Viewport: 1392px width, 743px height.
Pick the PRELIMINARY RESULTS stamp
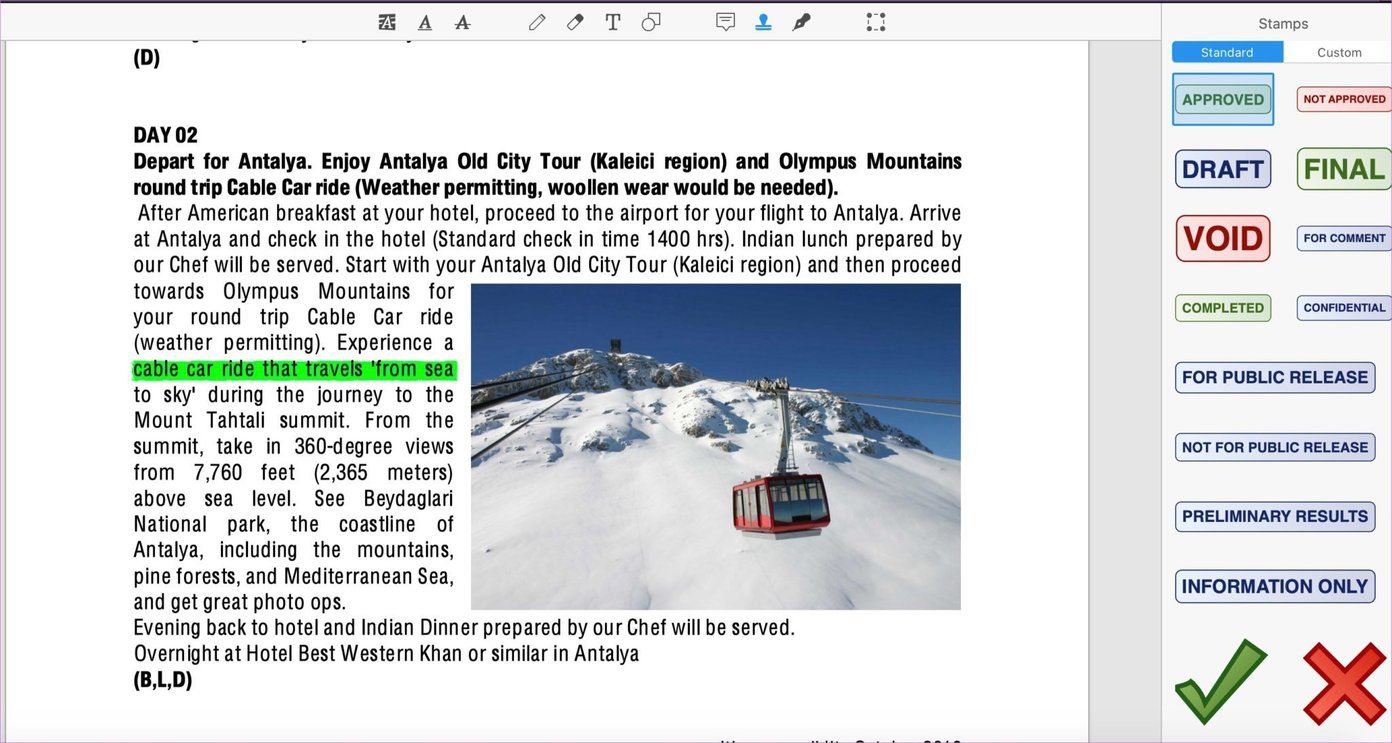(1275, 516)
